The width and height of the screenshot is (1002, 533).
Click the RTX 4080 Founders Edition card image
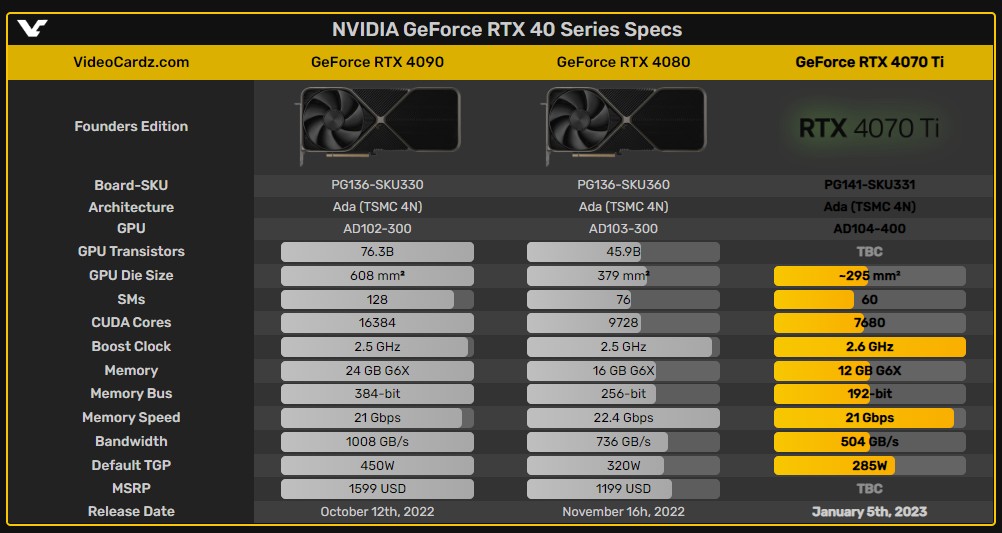click(624, 126)
